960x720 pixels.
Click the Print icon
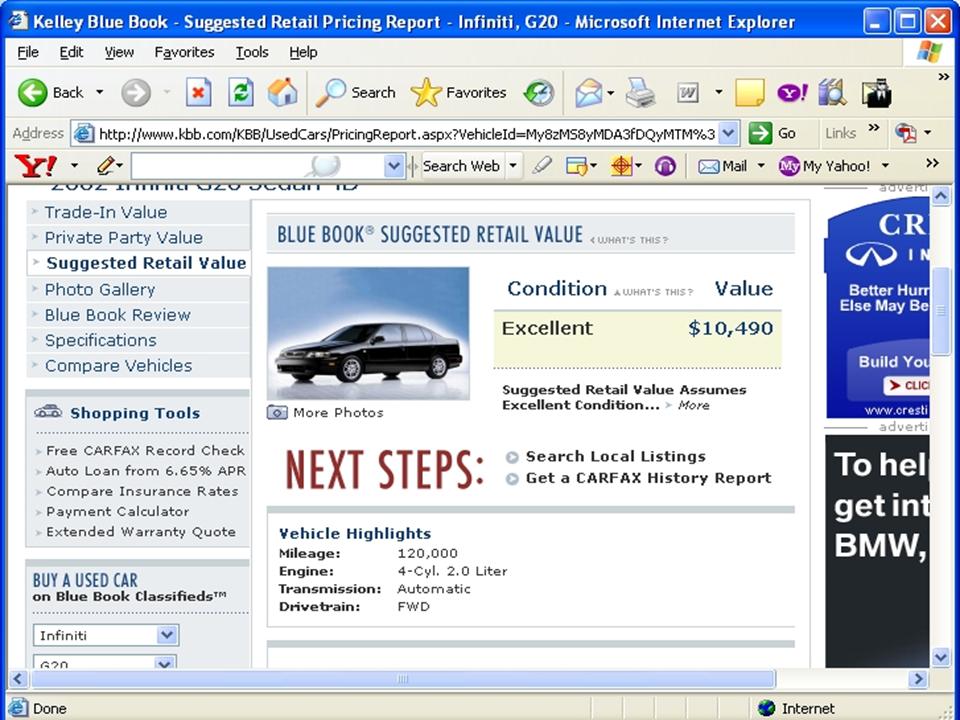tap(640, 93)
